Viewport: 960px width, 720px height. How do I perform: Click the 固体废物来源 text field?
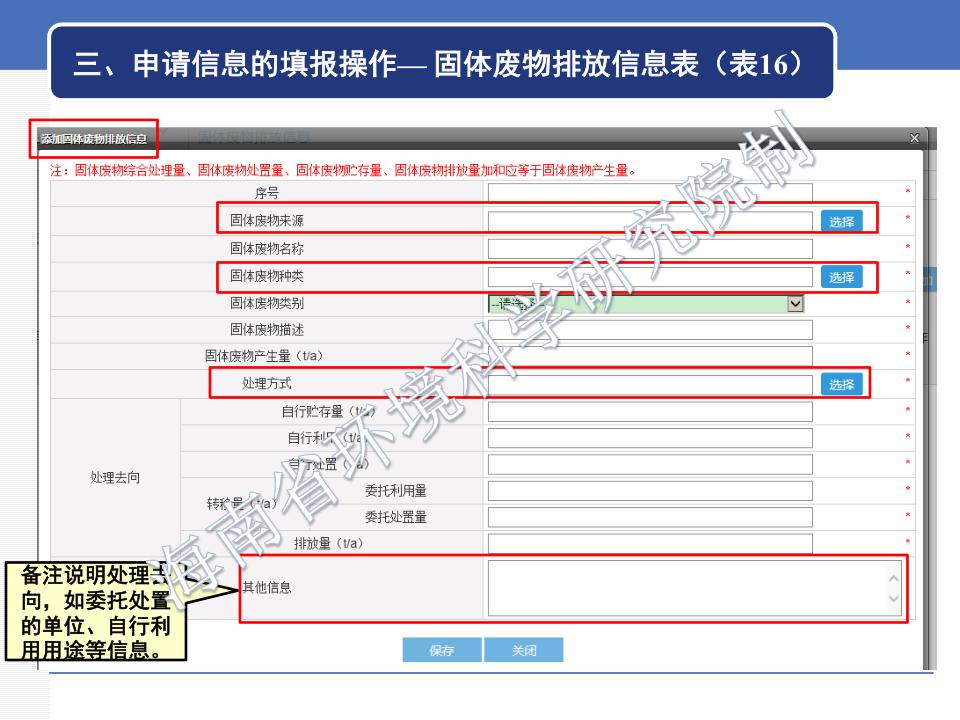tap(650, 221)
